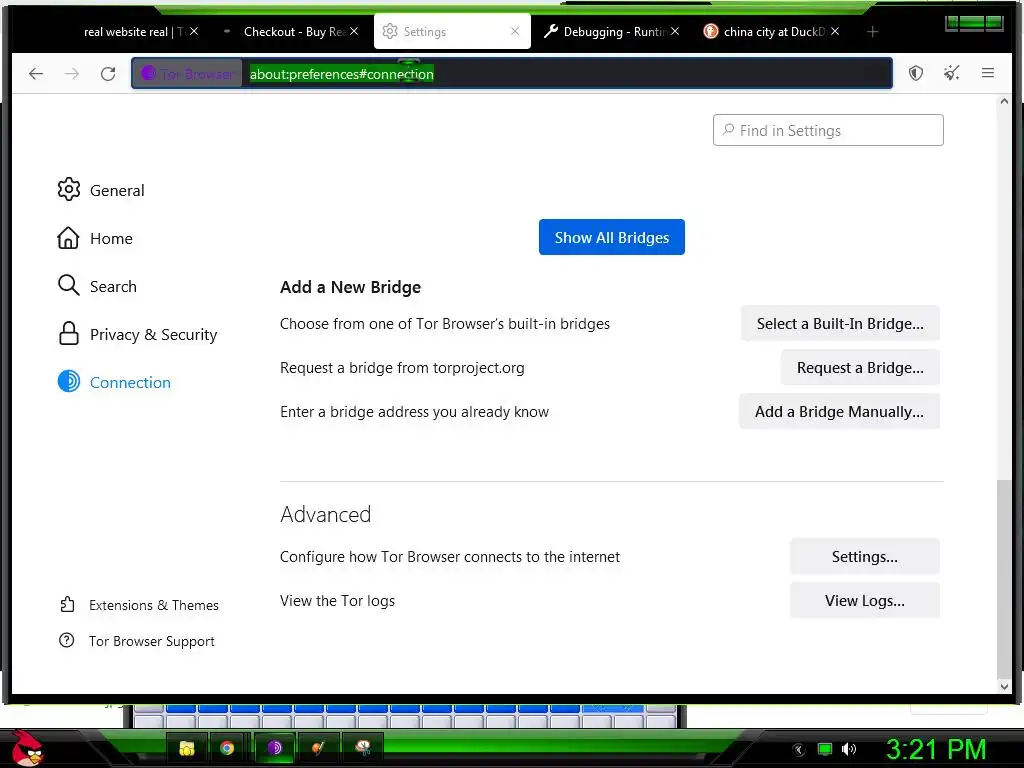Close the china city DuckDuckGo tab

click(x=835, y=31)
